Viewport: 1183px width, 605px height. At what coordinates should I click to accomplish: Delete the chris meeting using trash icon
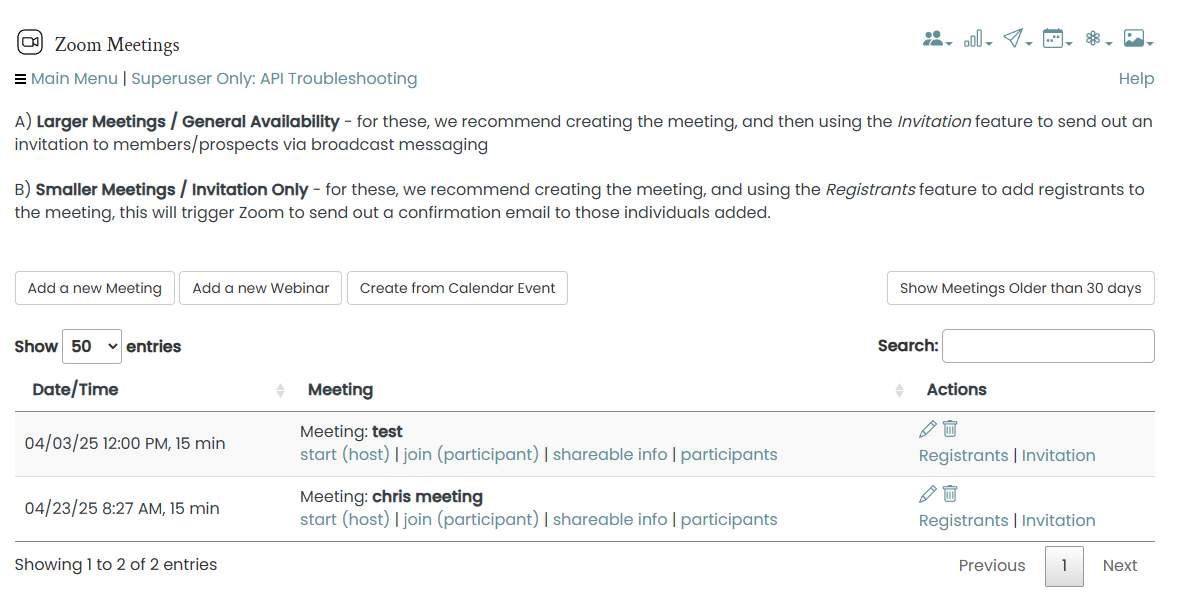[x=950, y=493]
